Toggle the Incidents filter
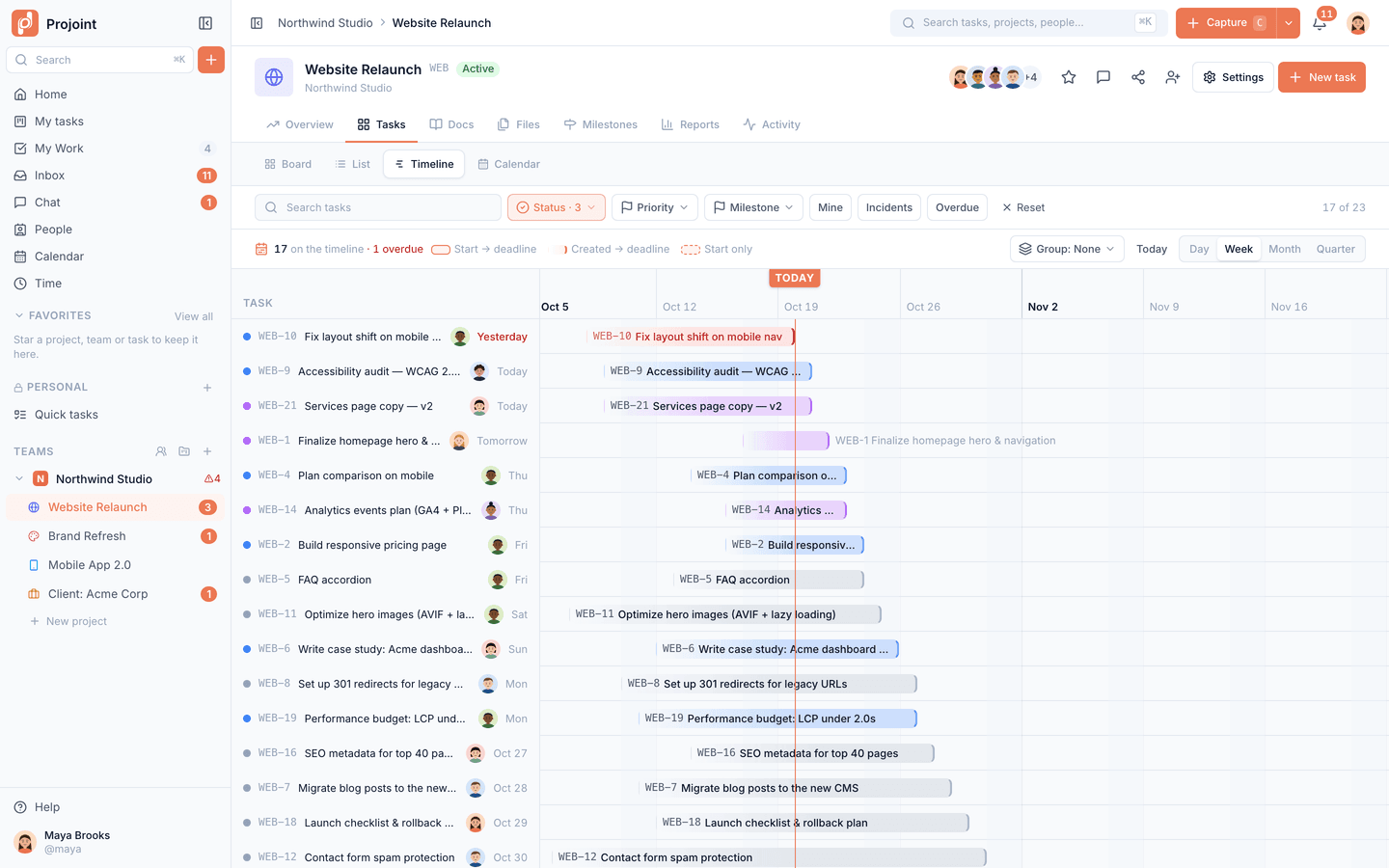The width and height of the screenshot is (1389, 868). (x=889, y=207)
